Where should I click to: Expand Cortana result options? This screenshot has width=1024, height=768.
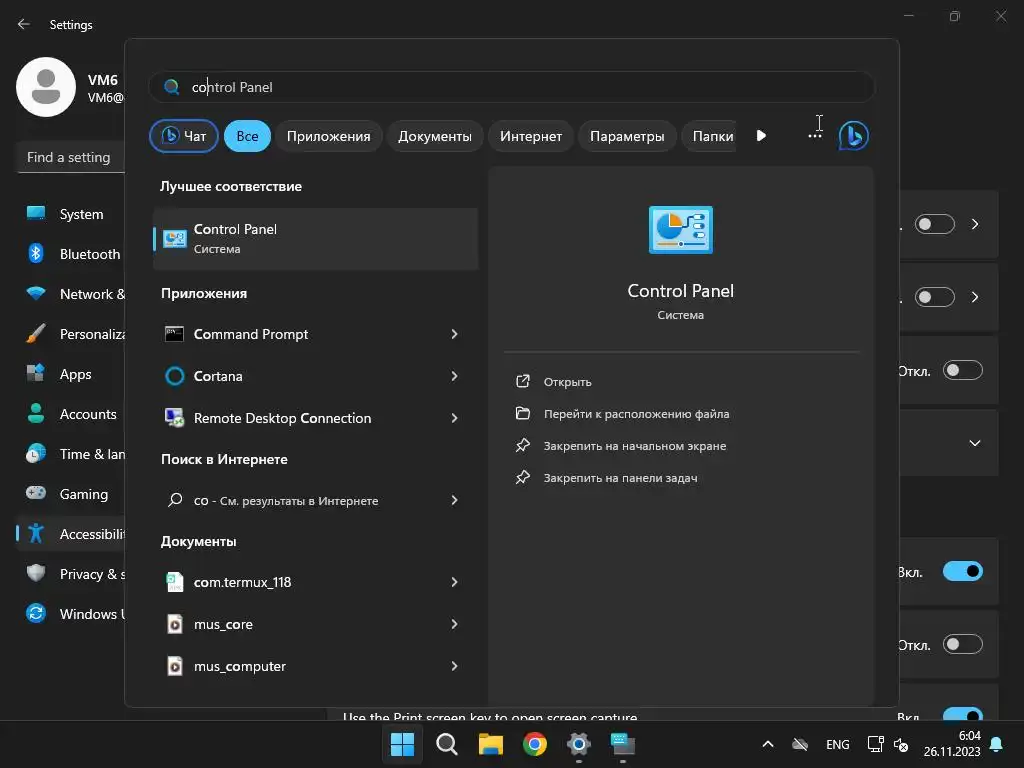click(x=455, y=376)
